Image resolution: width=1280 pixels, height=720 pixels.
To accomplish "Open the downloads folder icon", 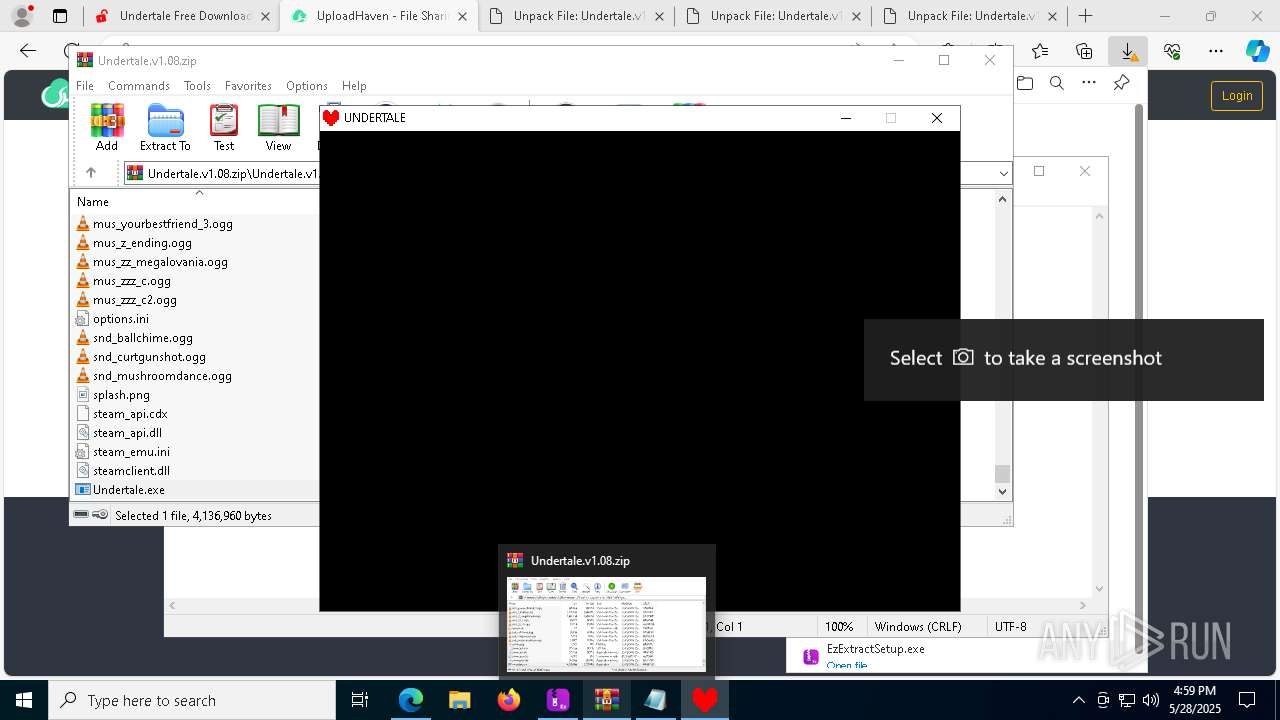I will [1025, 84].
